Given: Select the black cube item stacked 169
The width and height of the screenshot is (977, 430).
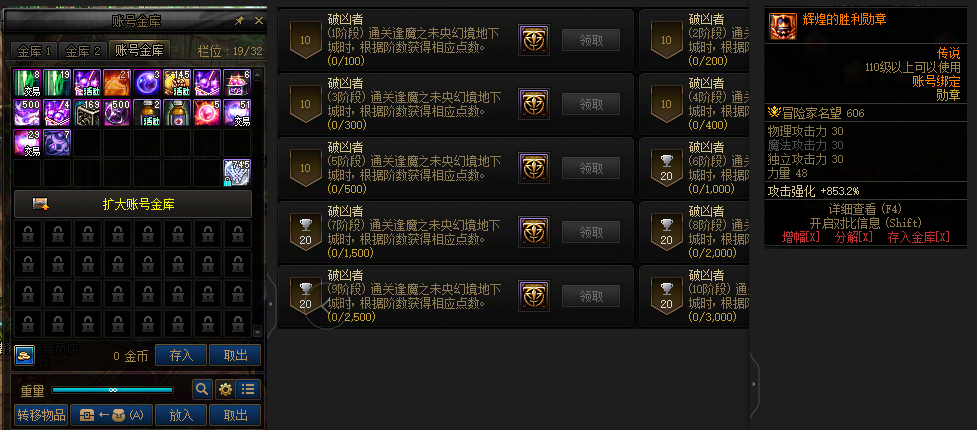Looking at the screenshot, I should [87, 113].
